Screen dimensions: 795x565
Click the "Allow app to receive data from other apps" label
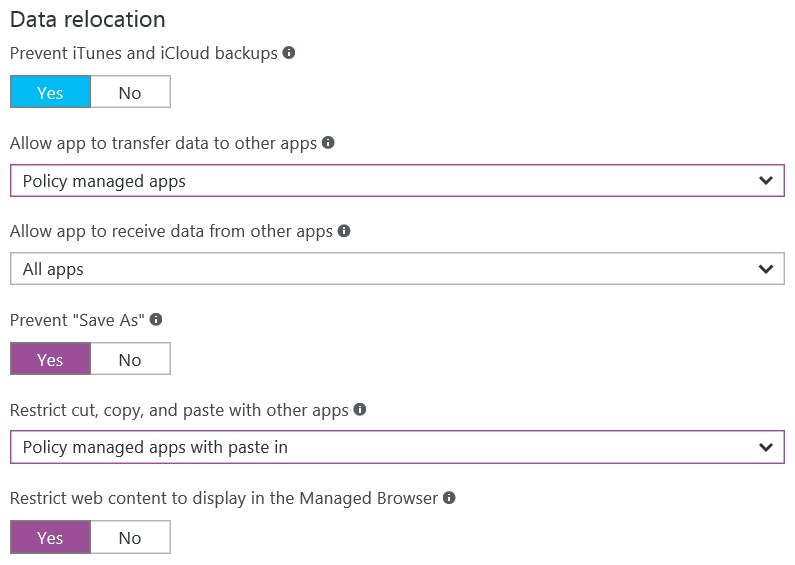coord(171,231)
